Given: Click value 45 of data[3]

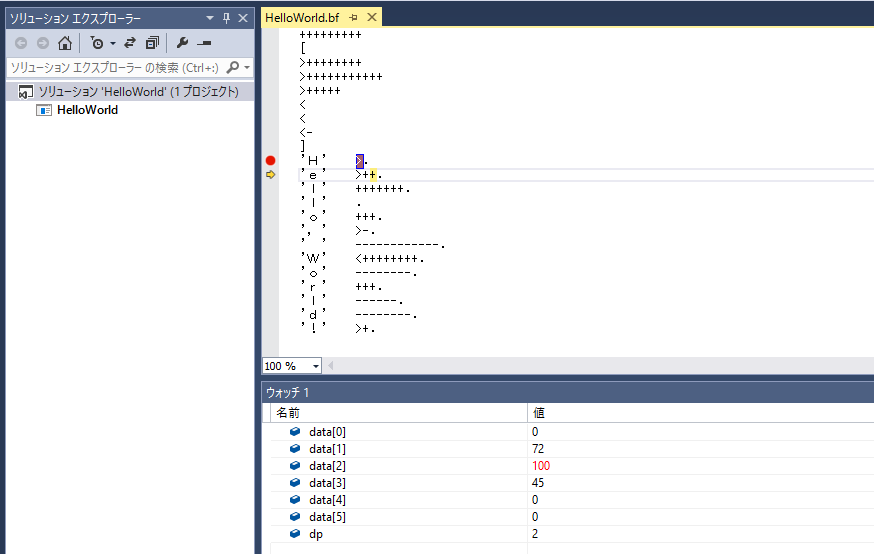Looking at the screenshot, I should [538, 483].
